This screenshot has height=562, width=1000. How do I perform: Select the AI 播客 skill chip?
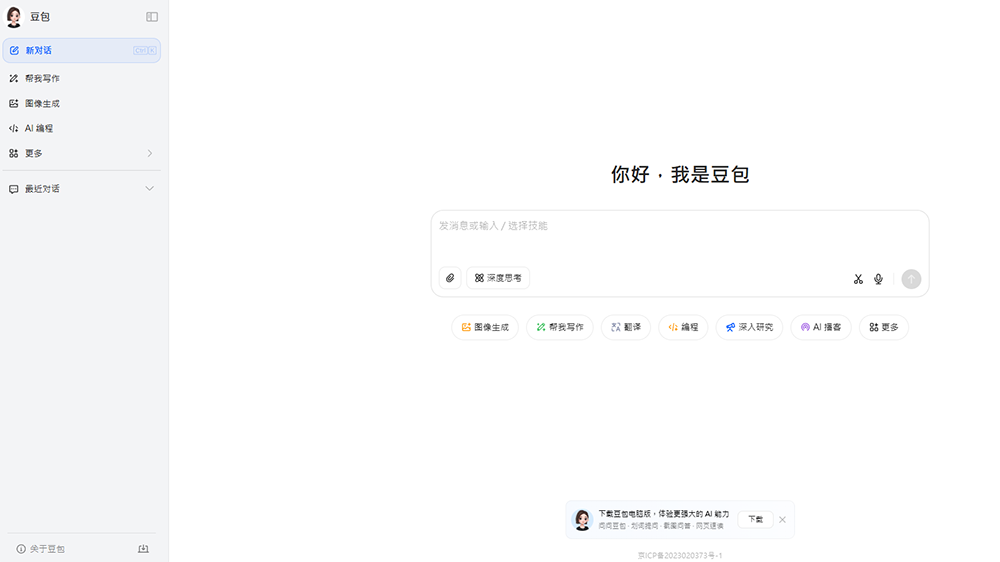[x=821, y=327]
